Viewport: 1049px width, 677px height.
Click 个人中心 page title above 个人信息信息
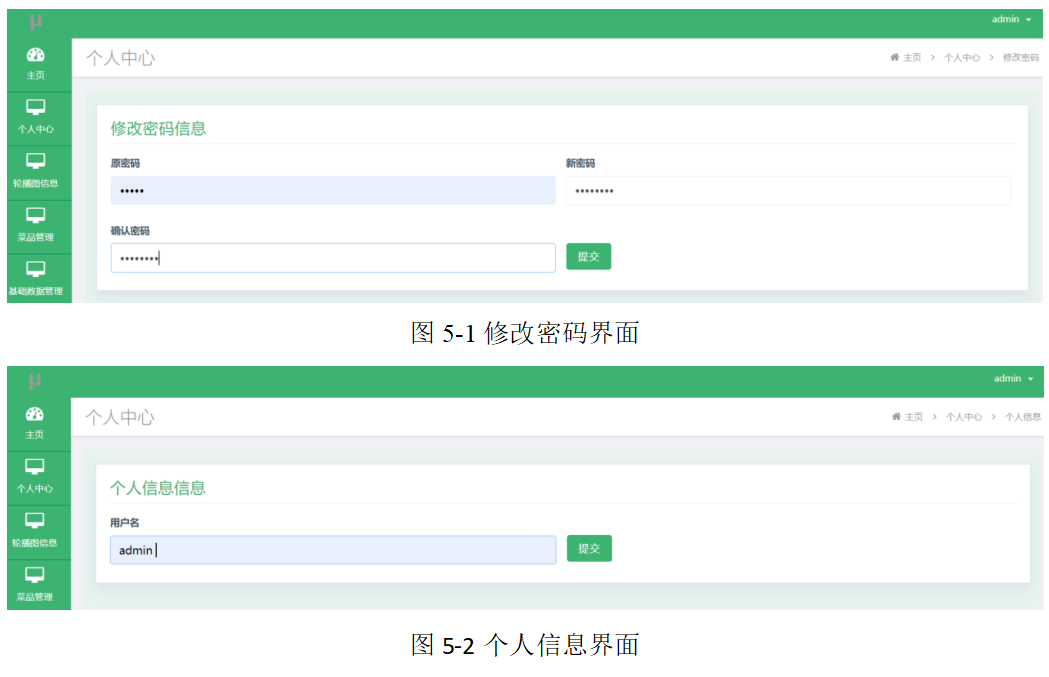coord(120,417)
